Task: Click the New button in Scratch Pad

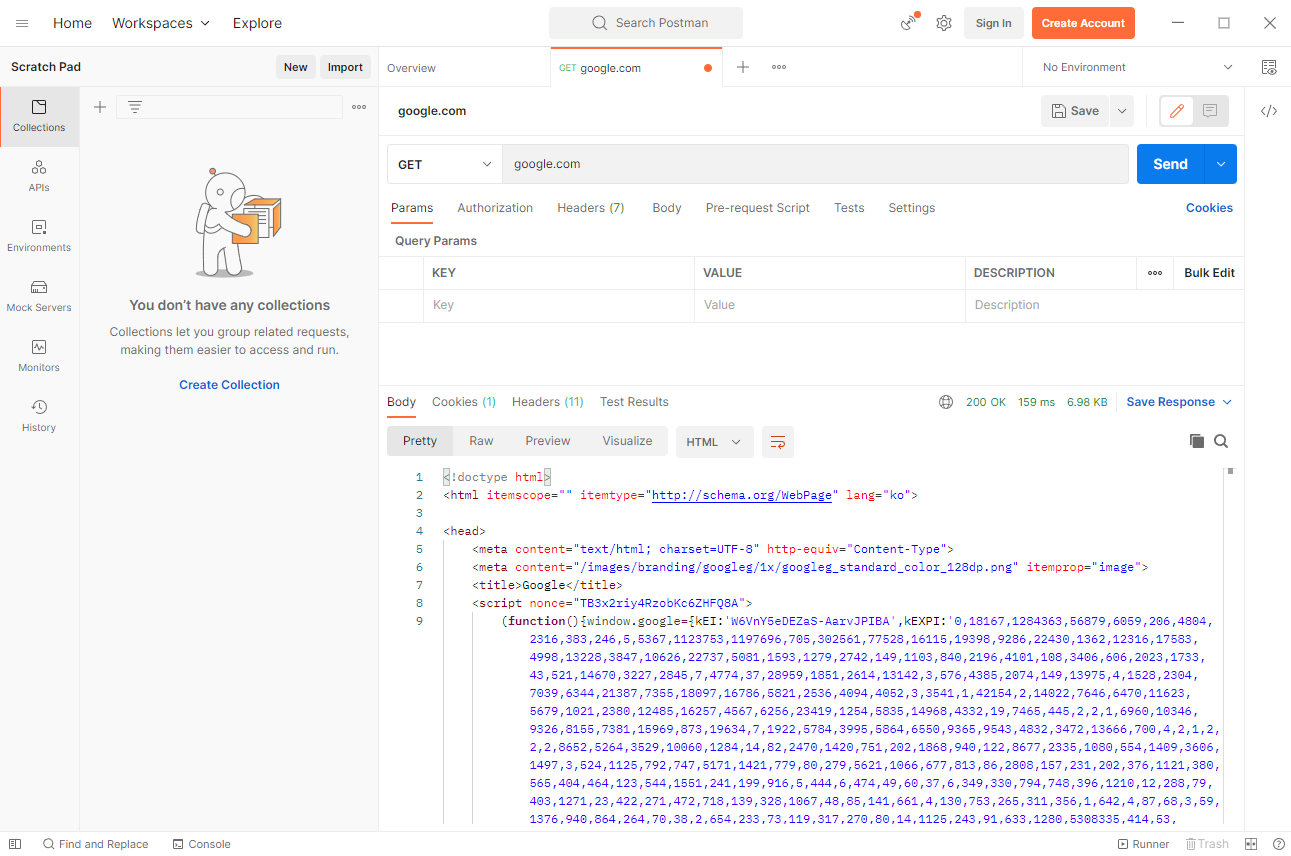Action: tap(296, 67)
